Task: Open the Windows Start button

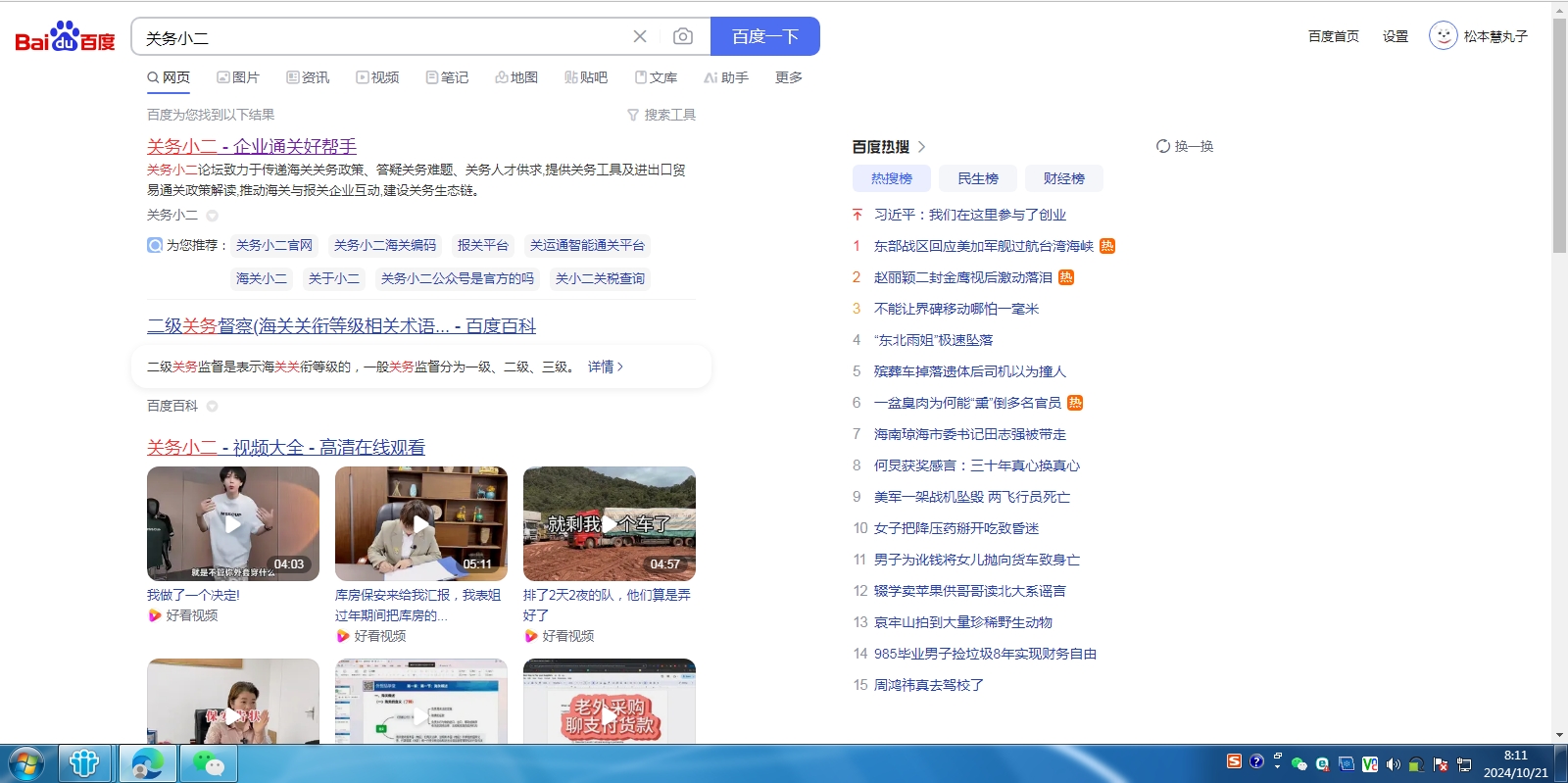Action: point(26,764)
